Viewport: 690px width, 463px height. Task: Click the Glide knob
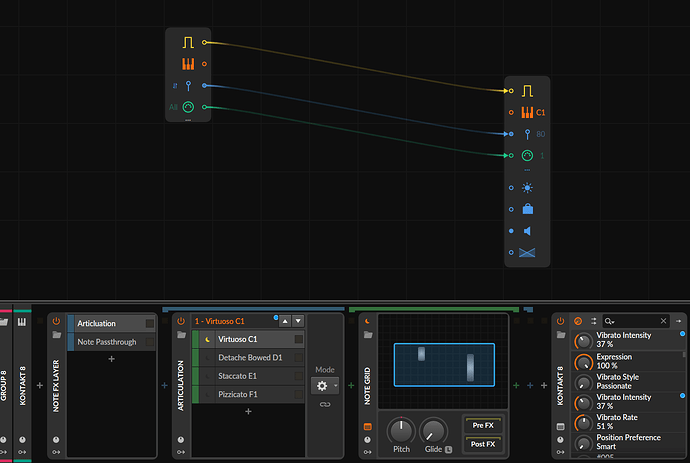click(433, 431)
